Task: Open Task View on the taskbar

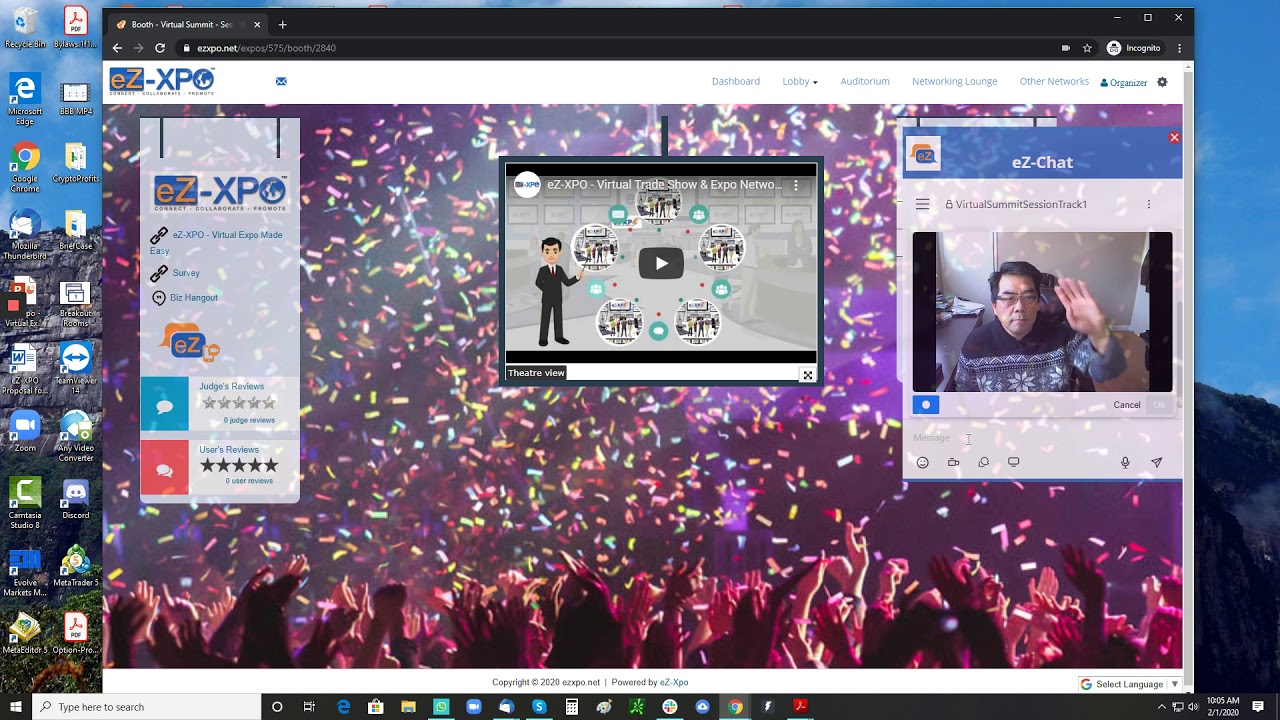Action: coord(309,707)
